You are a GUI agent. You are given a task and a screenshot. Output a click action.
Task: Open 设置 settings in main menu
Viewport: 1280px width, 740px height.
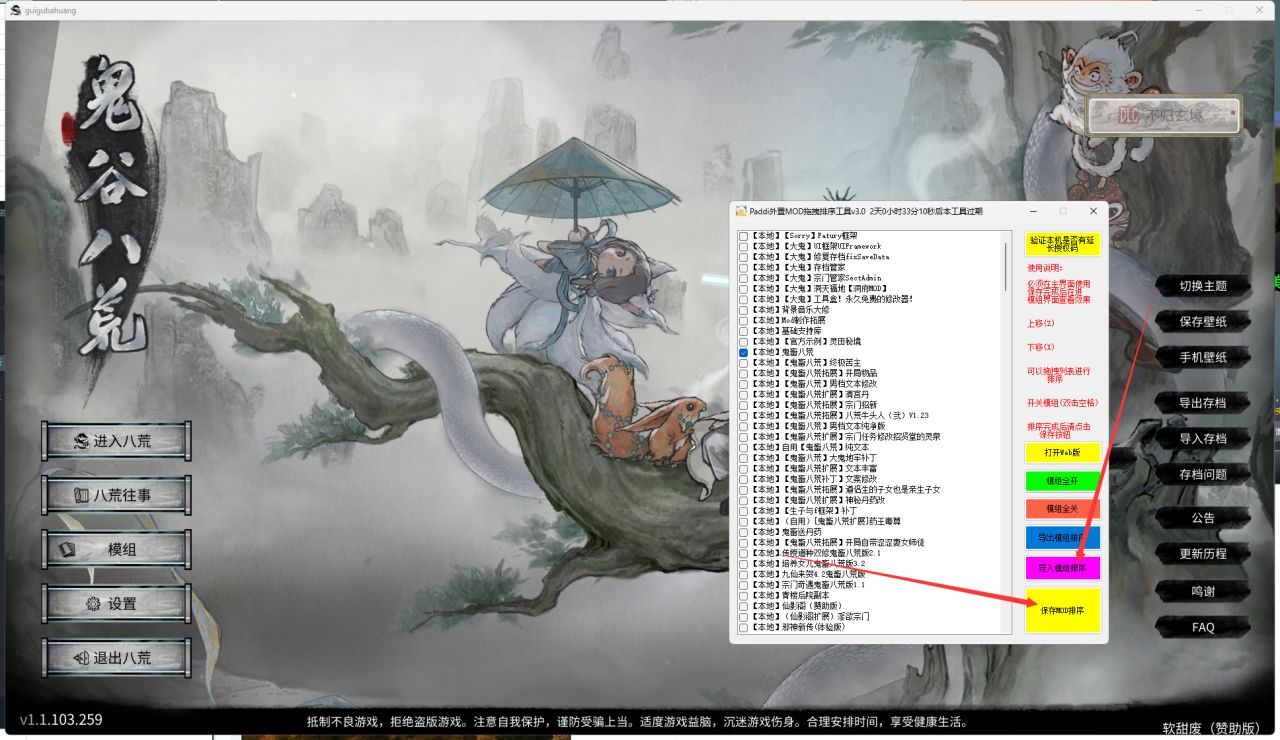coord(116,604)
